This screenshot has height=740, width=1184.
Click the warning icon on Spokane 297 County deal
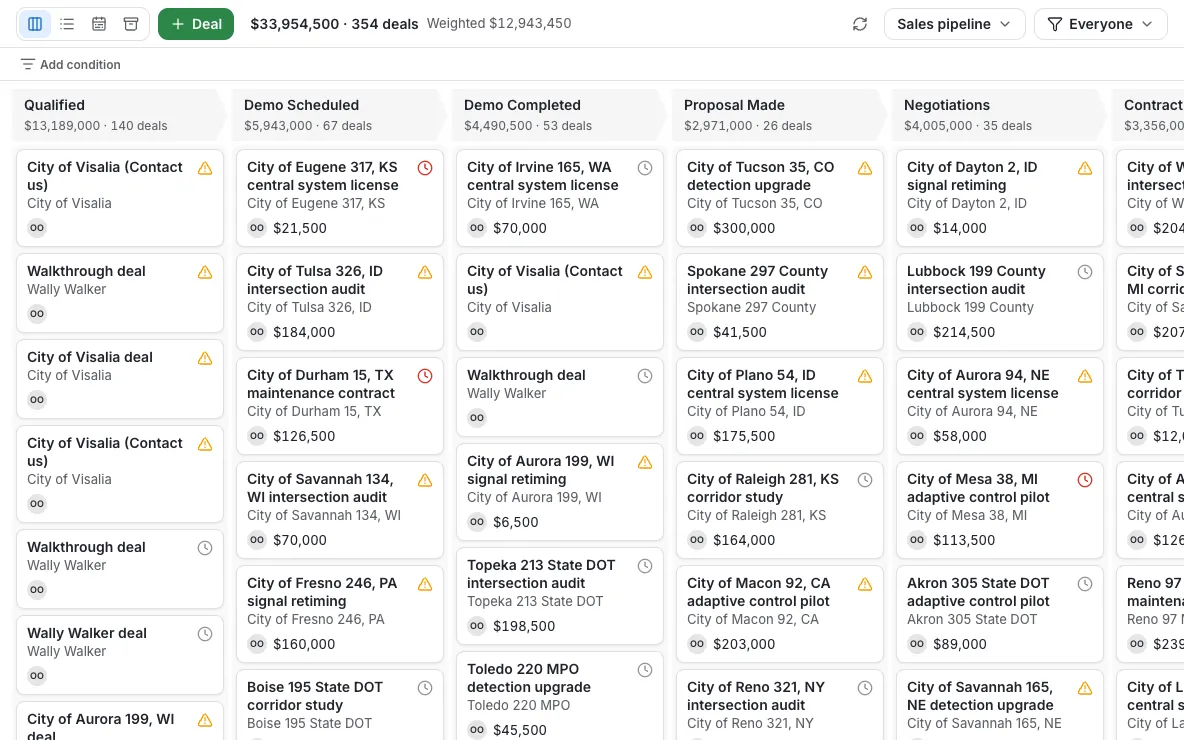pos(865,273)
